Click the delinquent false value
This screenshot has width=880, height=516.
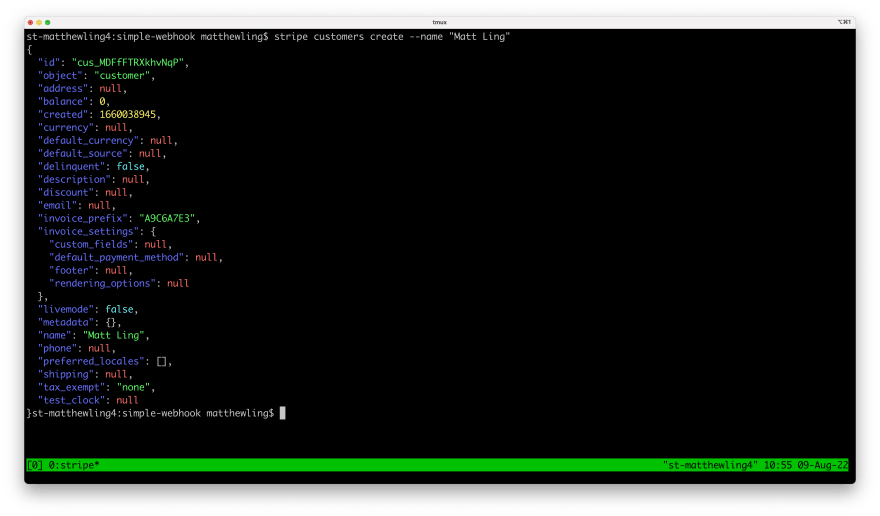130,166
